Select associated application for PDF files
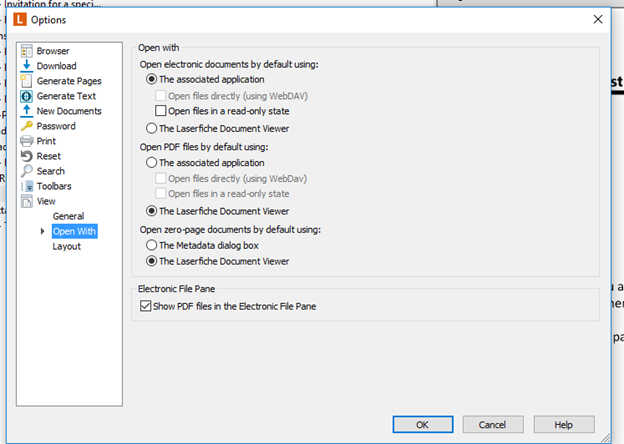624x444 pixels. (152, 162)
